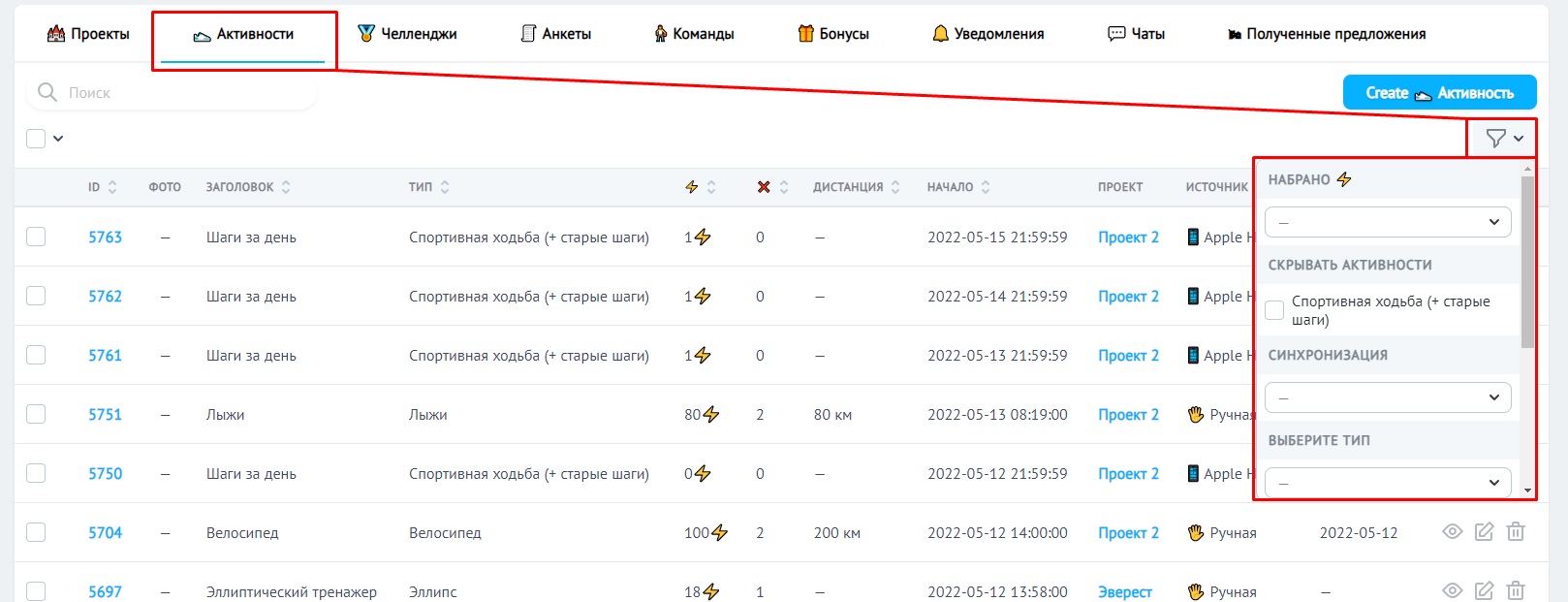Switch to the Челленджи tab
This screenshot has width=1568, height=602.
coord(407,34)
